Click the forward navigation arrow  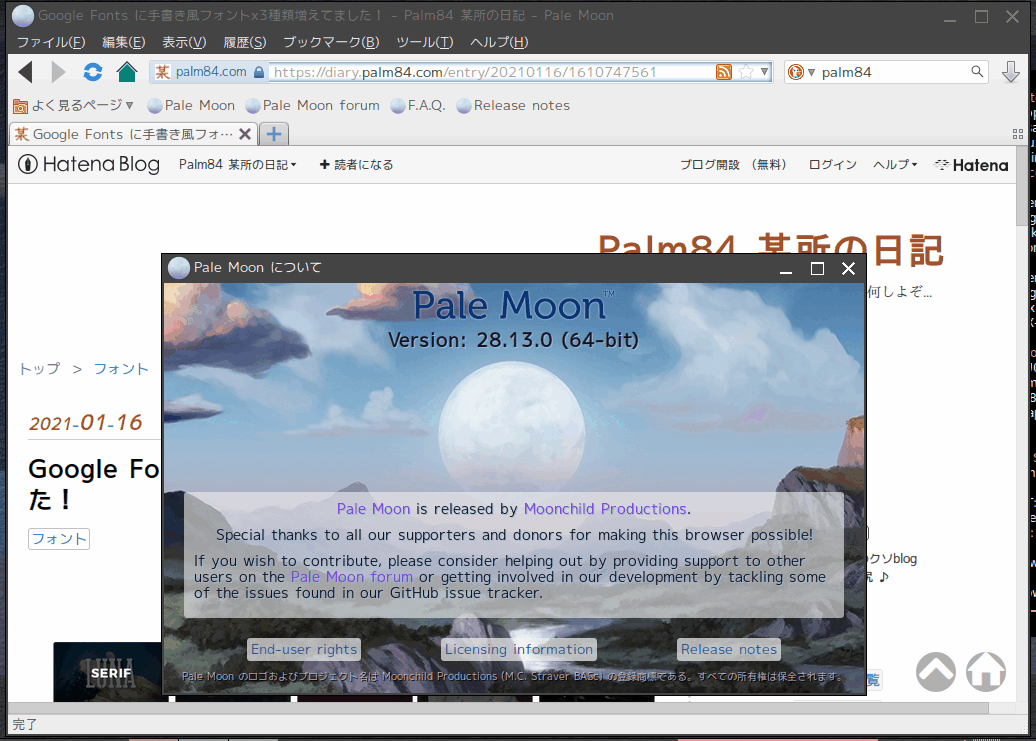coord(57,71)
